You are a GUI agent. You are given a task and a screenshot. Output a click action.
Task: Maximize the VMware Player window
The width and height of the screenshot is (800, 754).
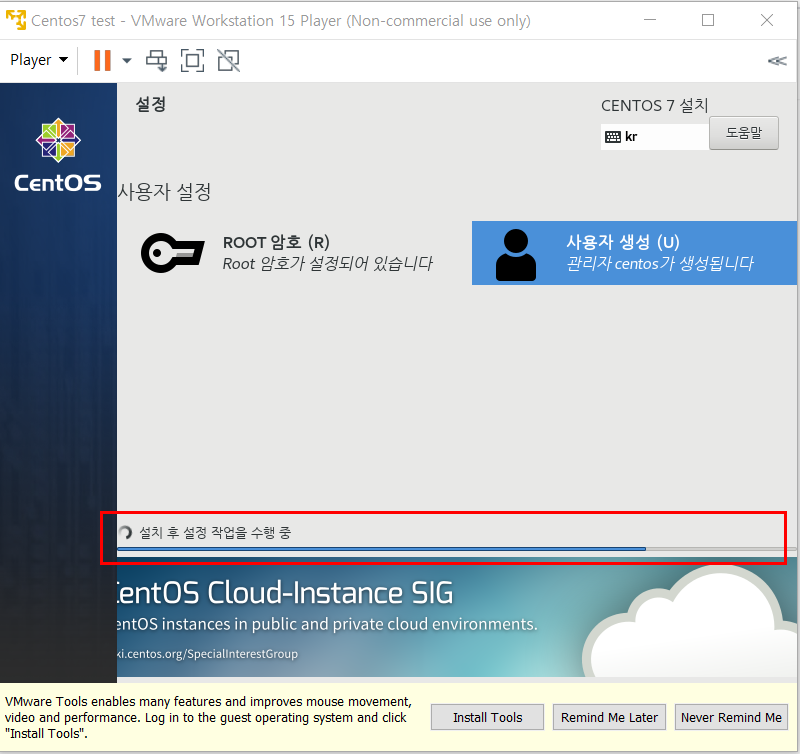click(708, 20)
